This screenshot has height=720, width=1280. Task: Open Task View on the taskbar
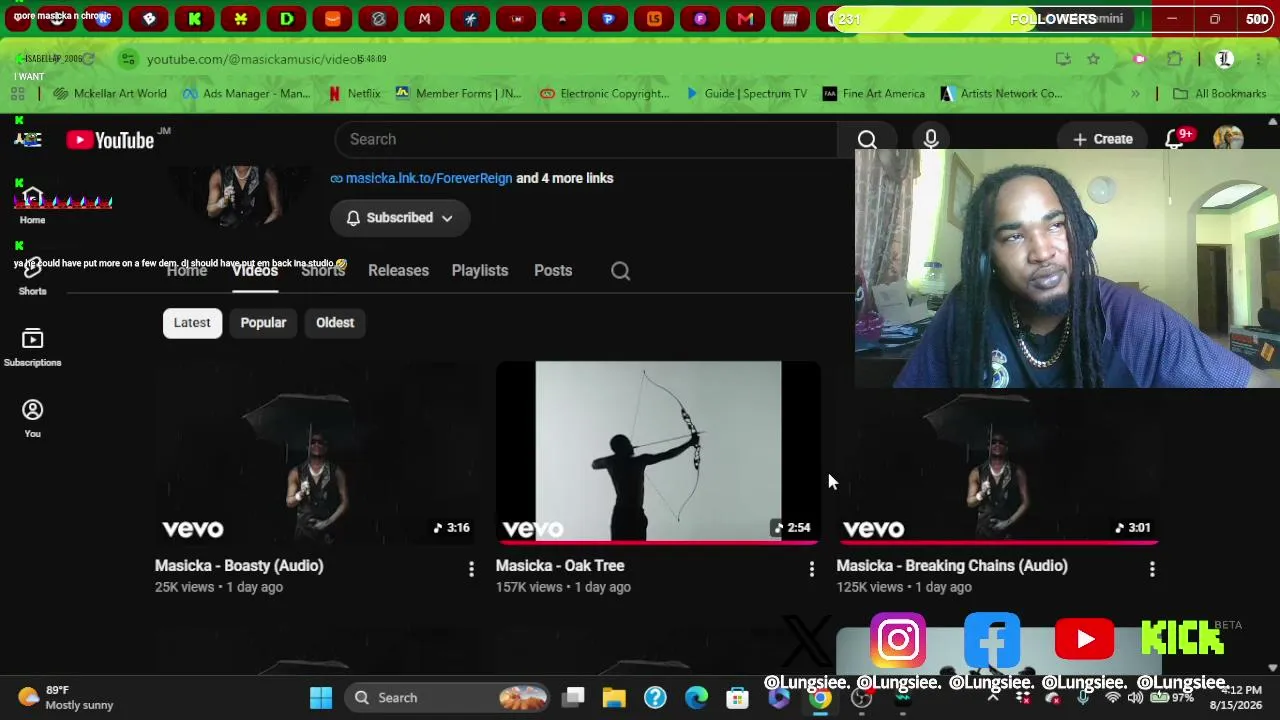(573, 698)
